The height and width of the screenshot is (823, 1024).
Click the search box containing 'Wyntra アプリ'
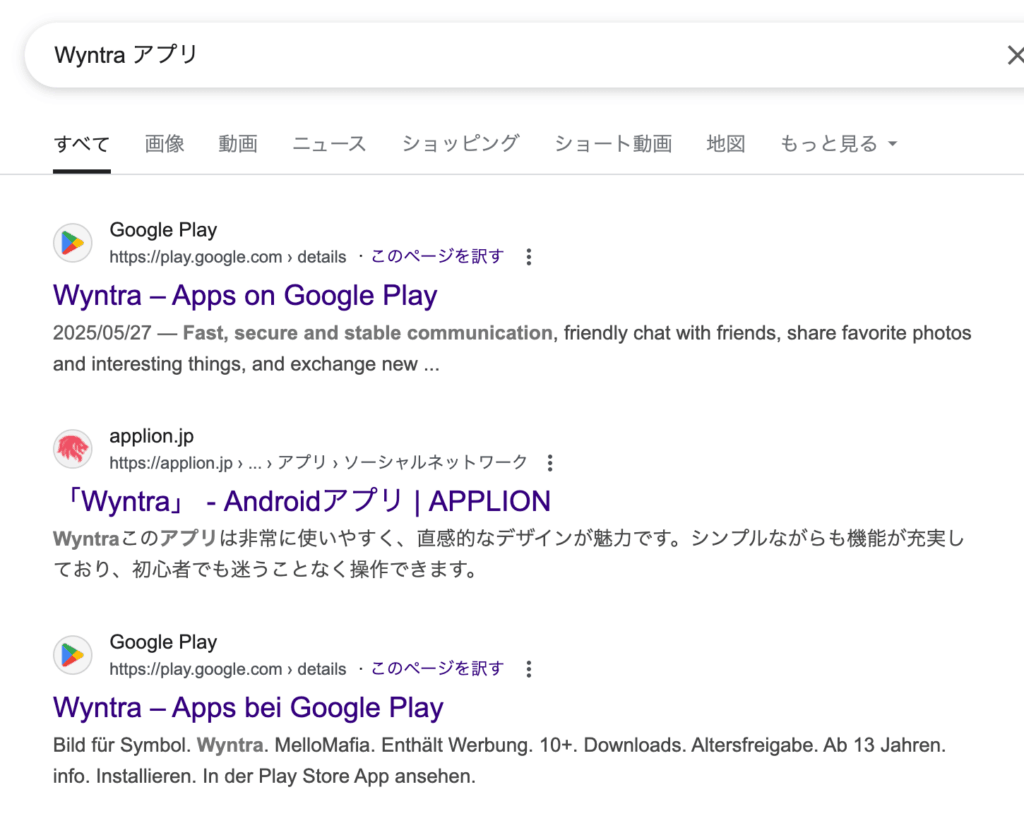coord(524,56)
